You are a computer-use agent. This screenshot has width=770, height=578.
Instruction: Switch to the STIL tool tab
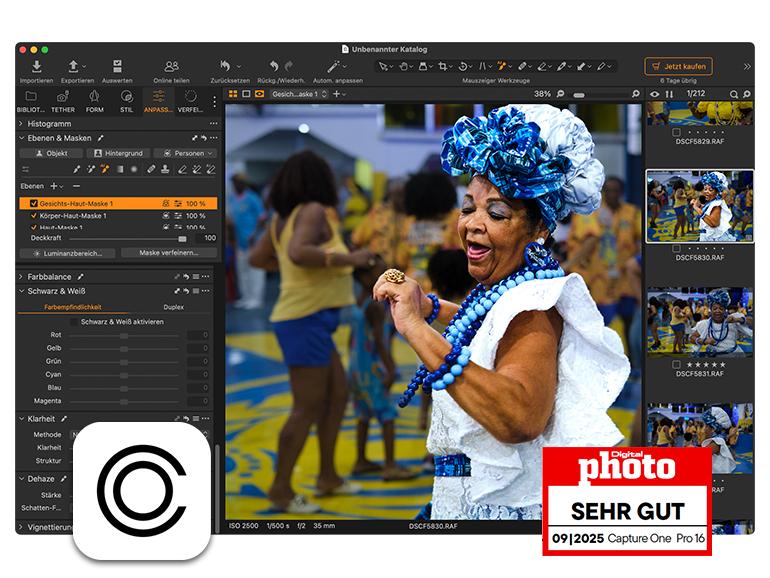127,102
